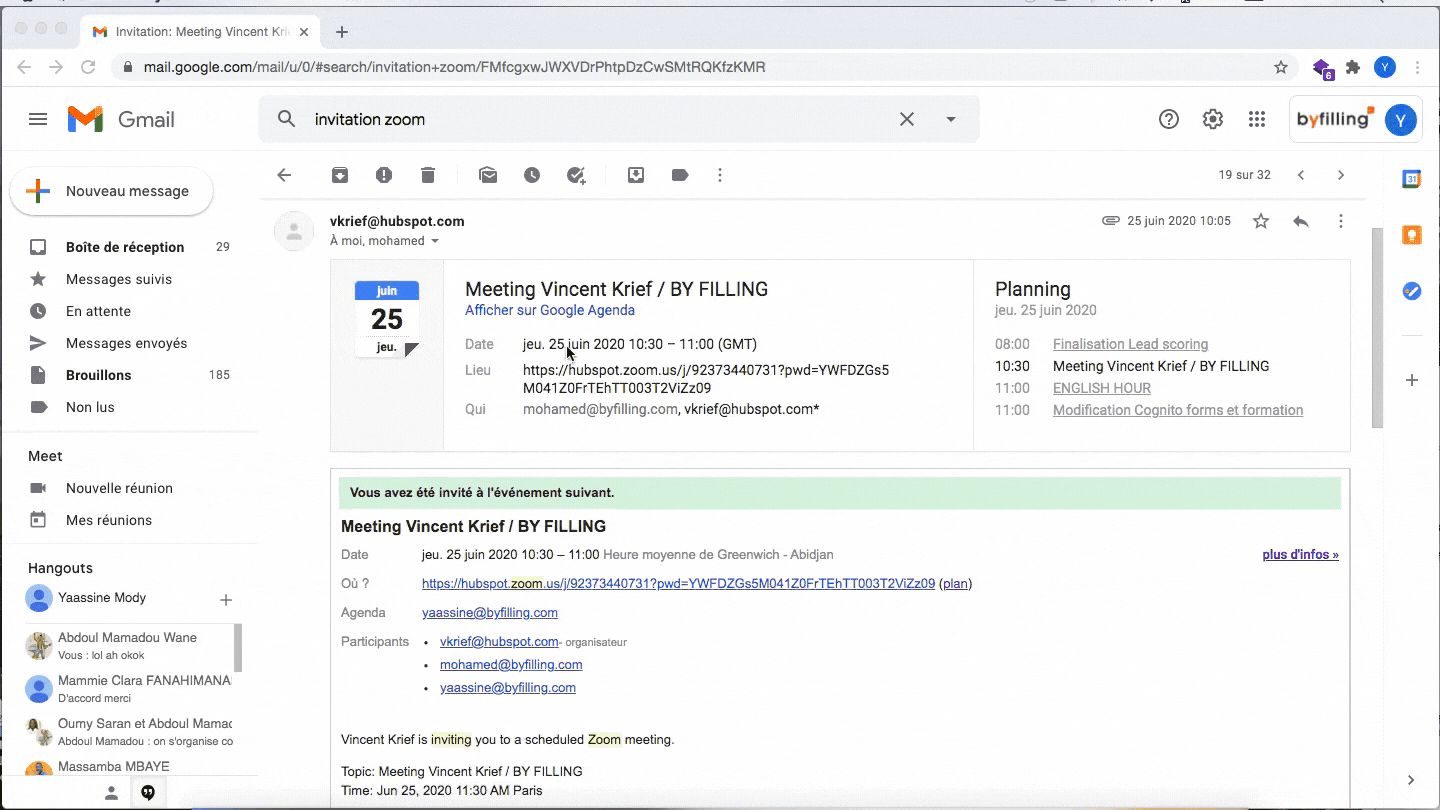1440x810 pixels.
Task: Report this email as spam
Action: coord(384,175)
